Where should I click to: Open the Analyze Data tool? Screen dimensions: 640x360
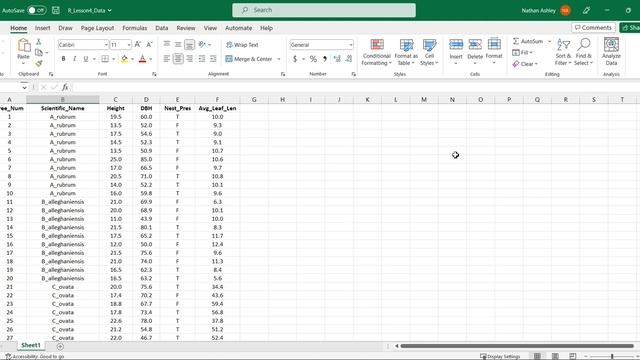pos(611,51)
